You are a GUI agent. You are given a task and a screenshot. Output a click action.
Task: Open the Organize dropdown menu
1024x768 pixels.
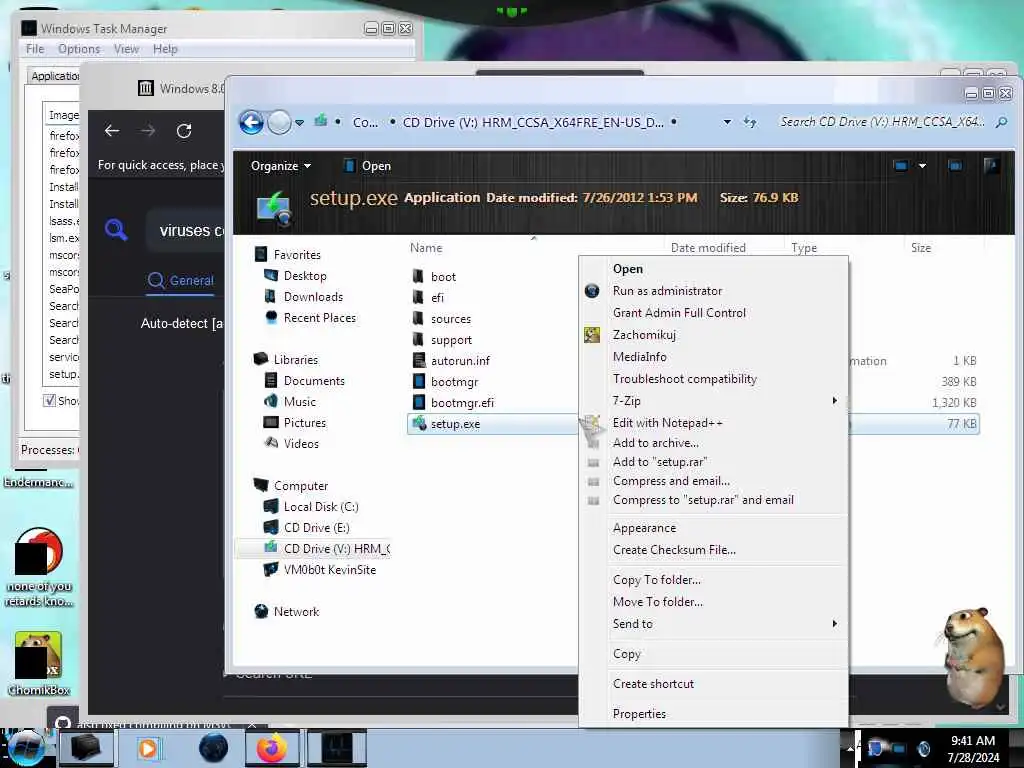point(281,166)
